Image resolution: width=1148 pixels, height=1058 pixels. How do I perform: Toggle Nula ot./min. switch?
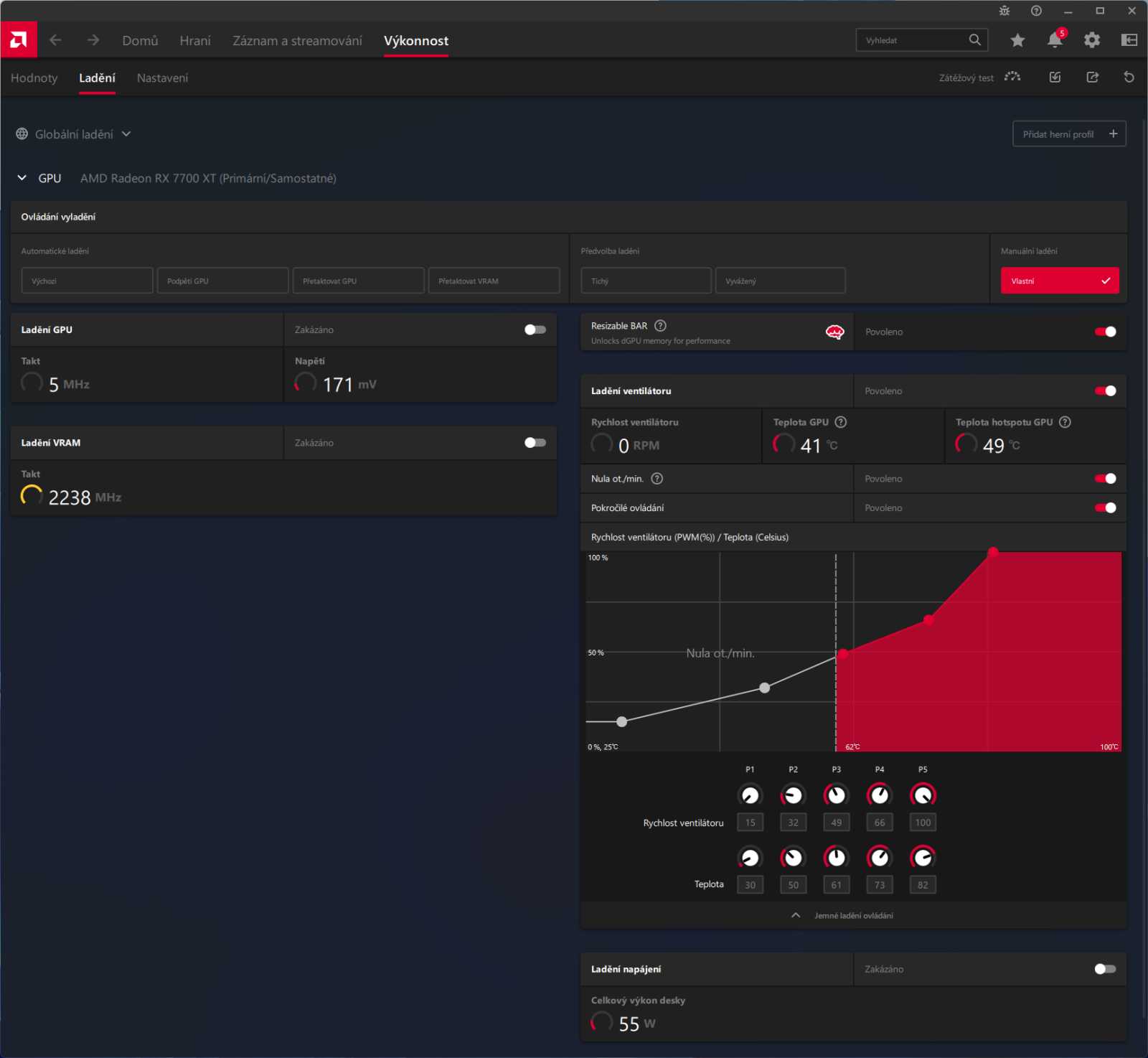point(1106,479)
